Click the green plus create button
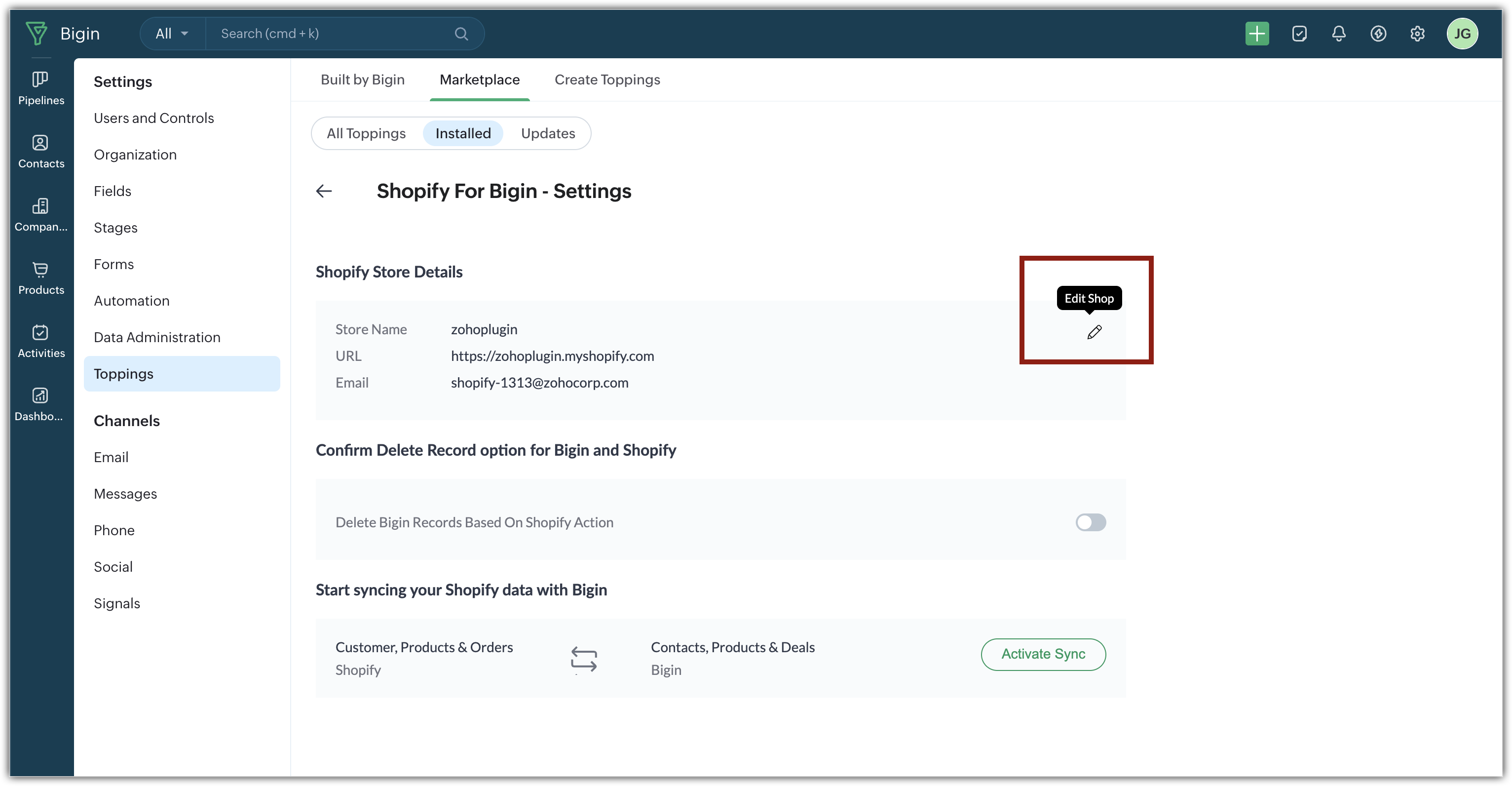This screenshot has width=1512, height=786. coord(1257,34)
